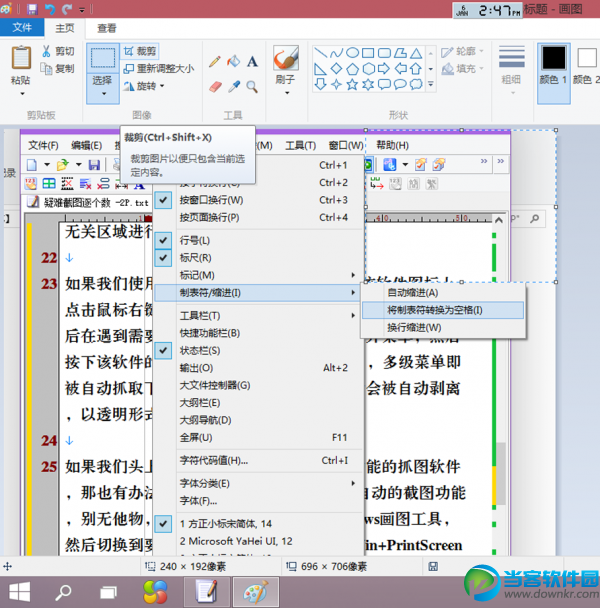Select the Fill with color bucket tool
The image size is (600, 608).
coord(234,61)
